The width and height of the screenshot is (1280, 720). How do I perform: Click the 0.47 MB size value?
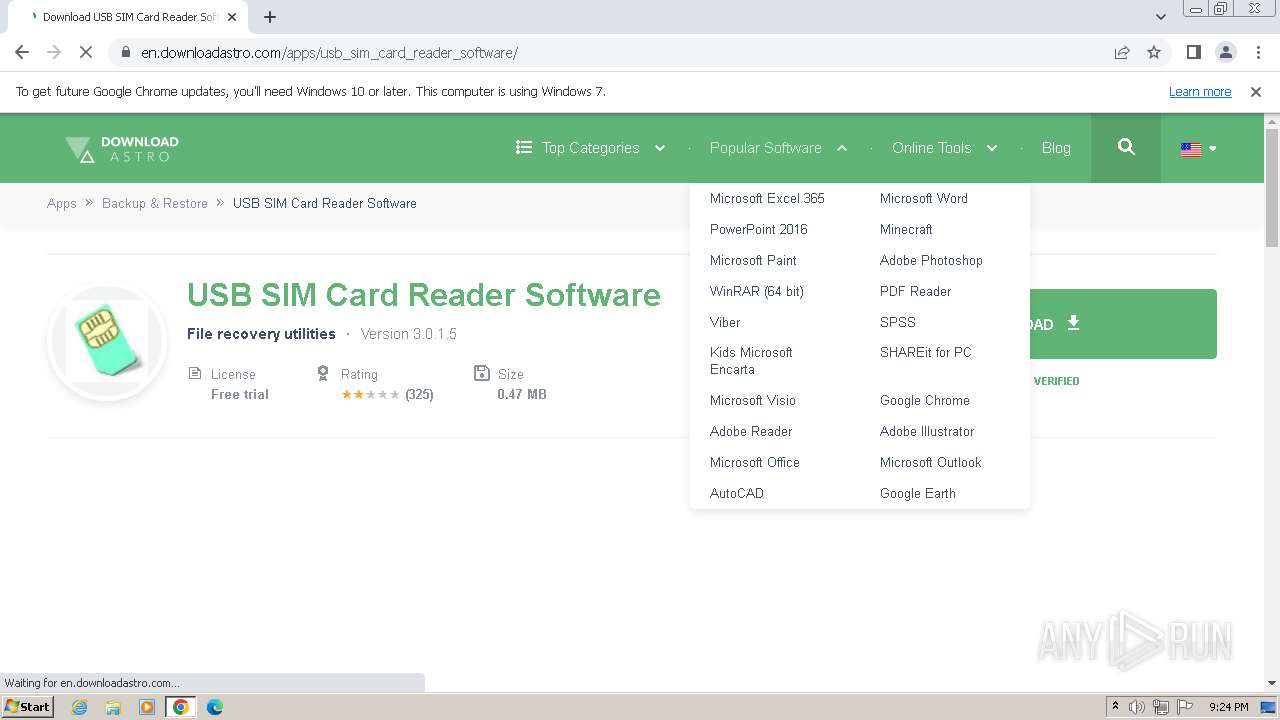(522, 394)
